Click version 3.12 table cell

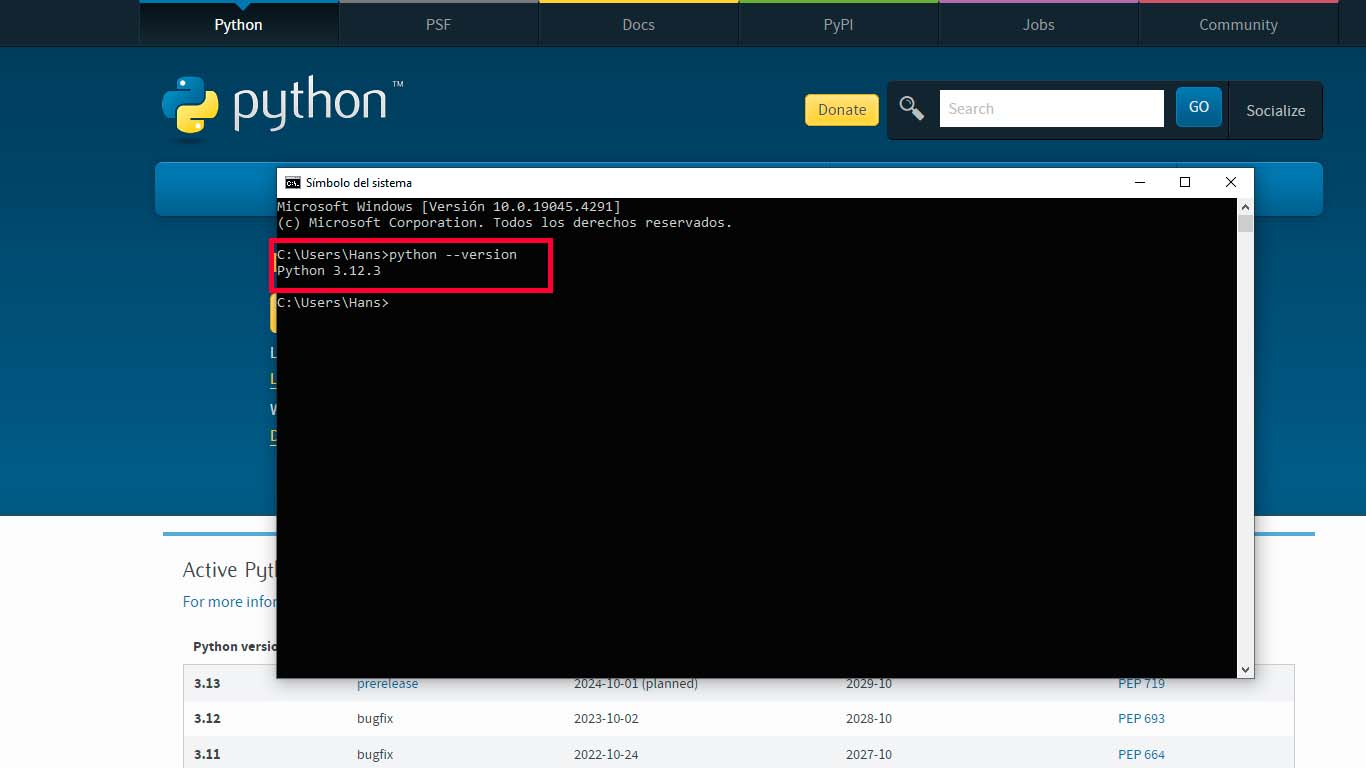tap(207, 719)
